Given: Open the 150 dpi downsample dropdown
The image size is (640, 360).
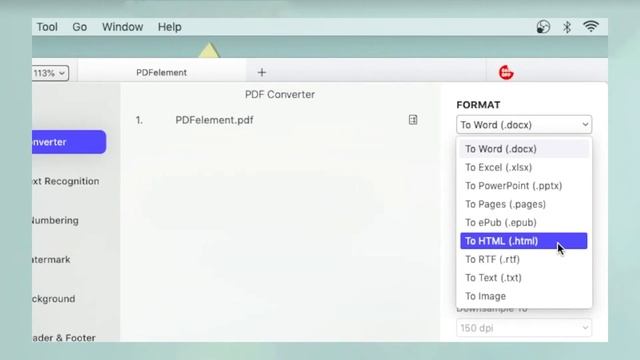Looking at the screenshot, I should (x=524, y=328).
